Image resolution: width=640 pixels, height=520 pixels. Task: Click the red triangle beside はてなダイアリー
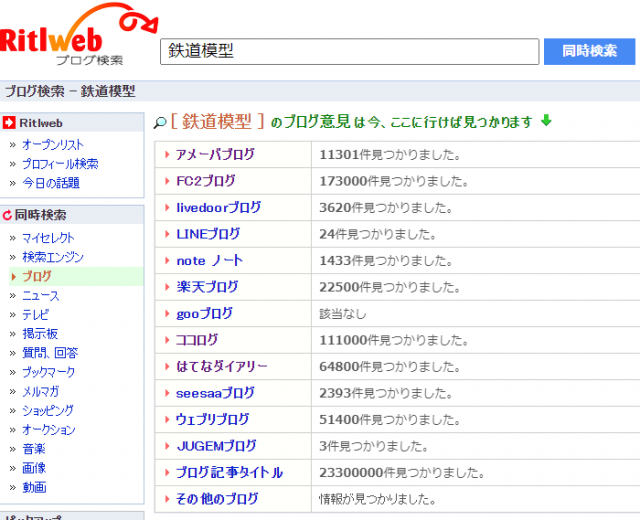tap(167, 367)
